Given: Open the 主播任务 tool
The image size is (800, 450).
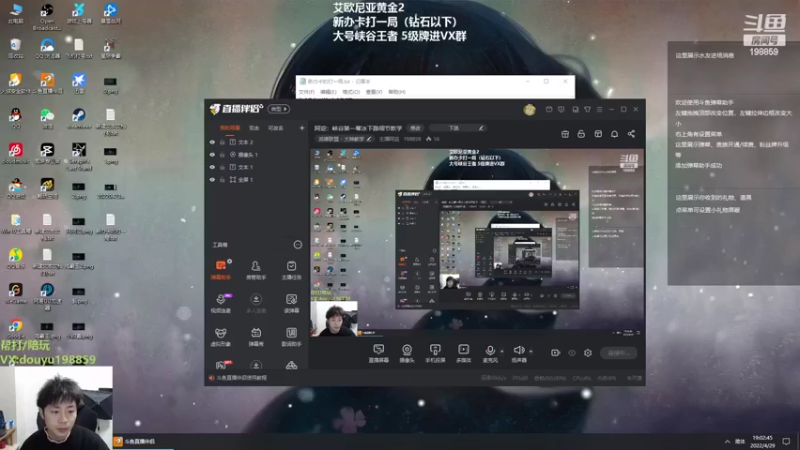Looking at the screenshot, I should coord(291,269).
